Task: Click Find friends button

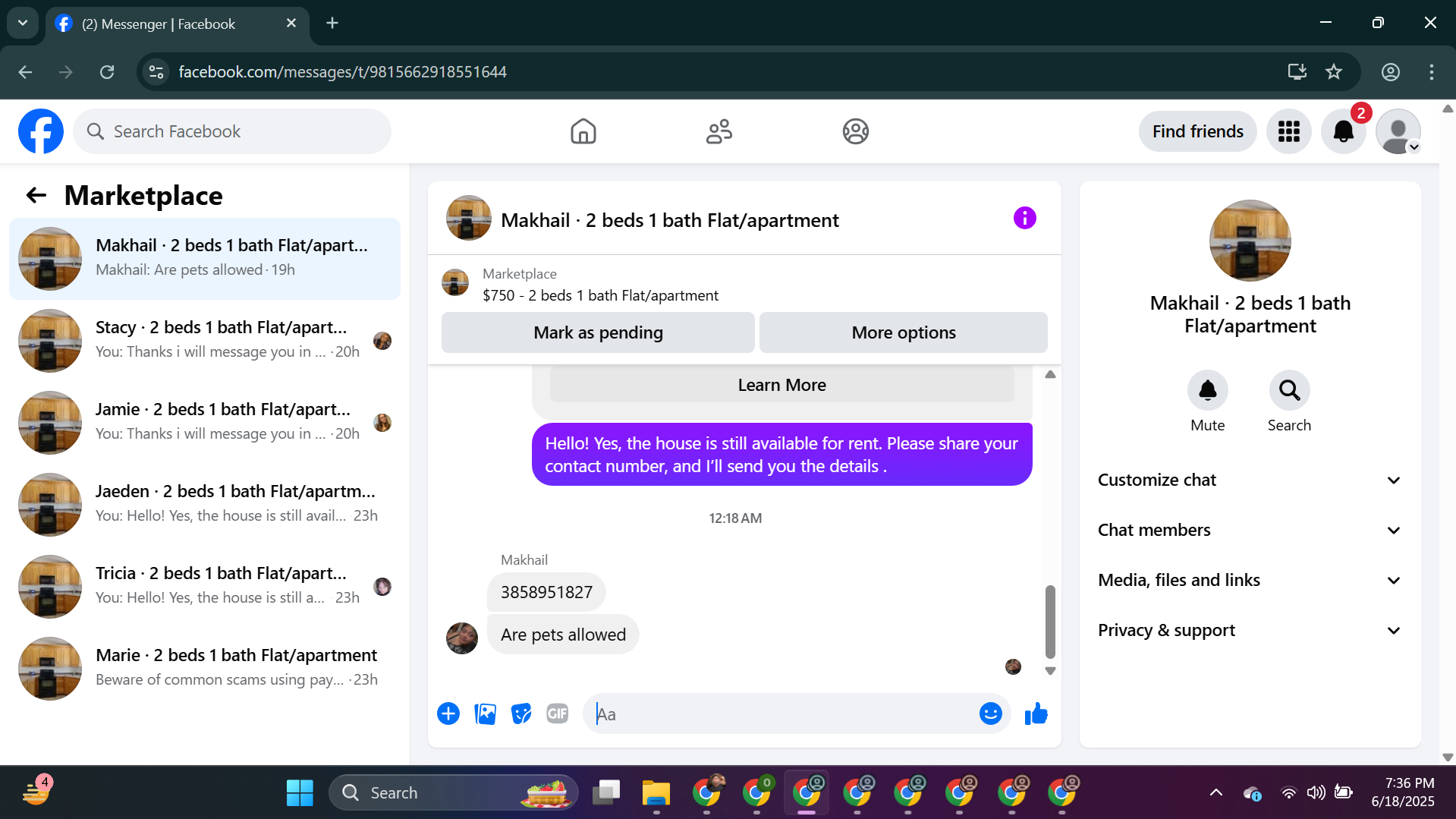Action: click(1198, 131)
